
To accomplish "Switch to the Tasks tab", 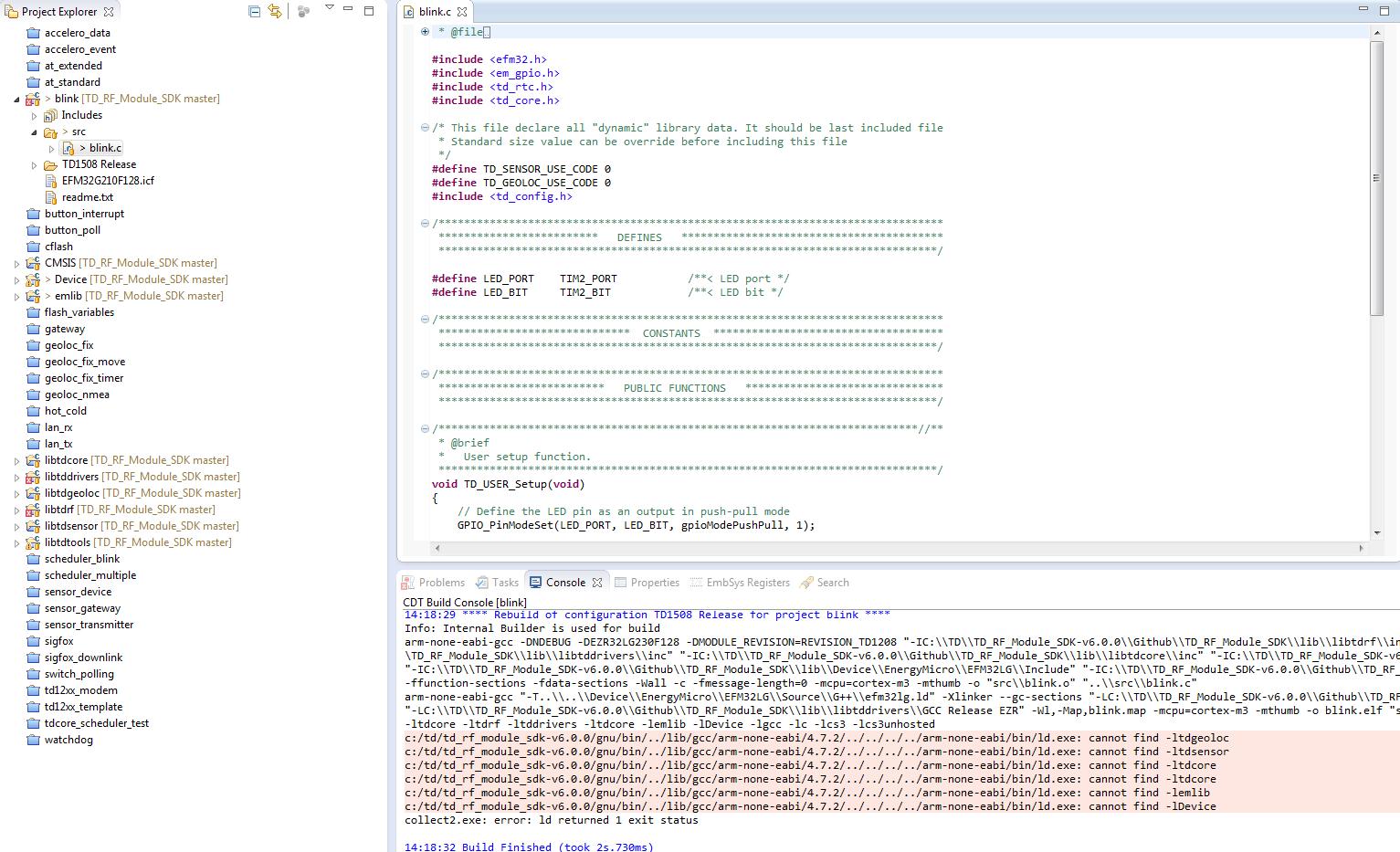I will coord(496,582).
